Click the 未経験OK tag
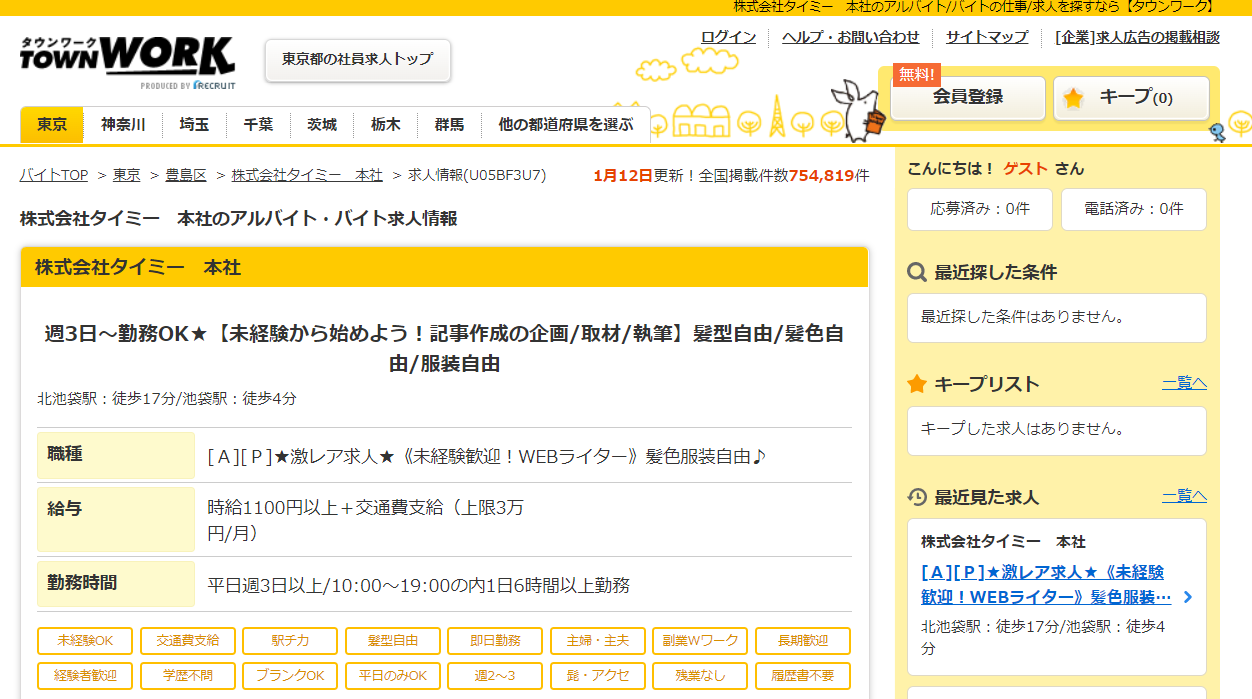The height and width of the screenshot is (699, 1252). [x=84, y=641]
